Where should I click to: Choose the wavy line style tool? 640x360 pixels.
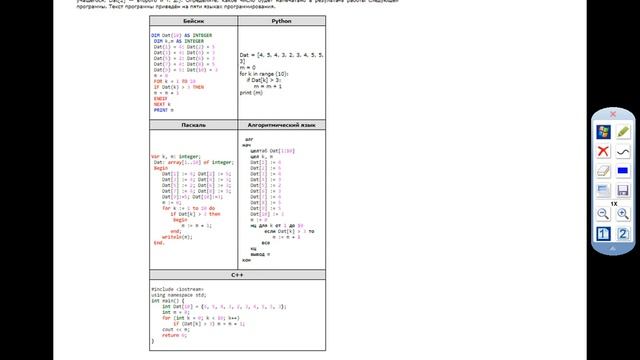pos(623,151)
